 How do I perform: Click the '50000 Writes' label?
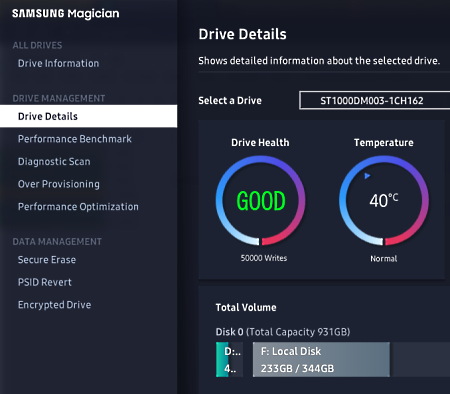pos(264,258)
